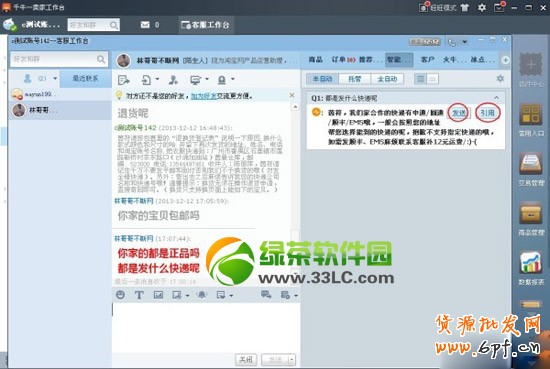550x369 pixels.
Task: Open font settings with the T icon
Action: 139,295
